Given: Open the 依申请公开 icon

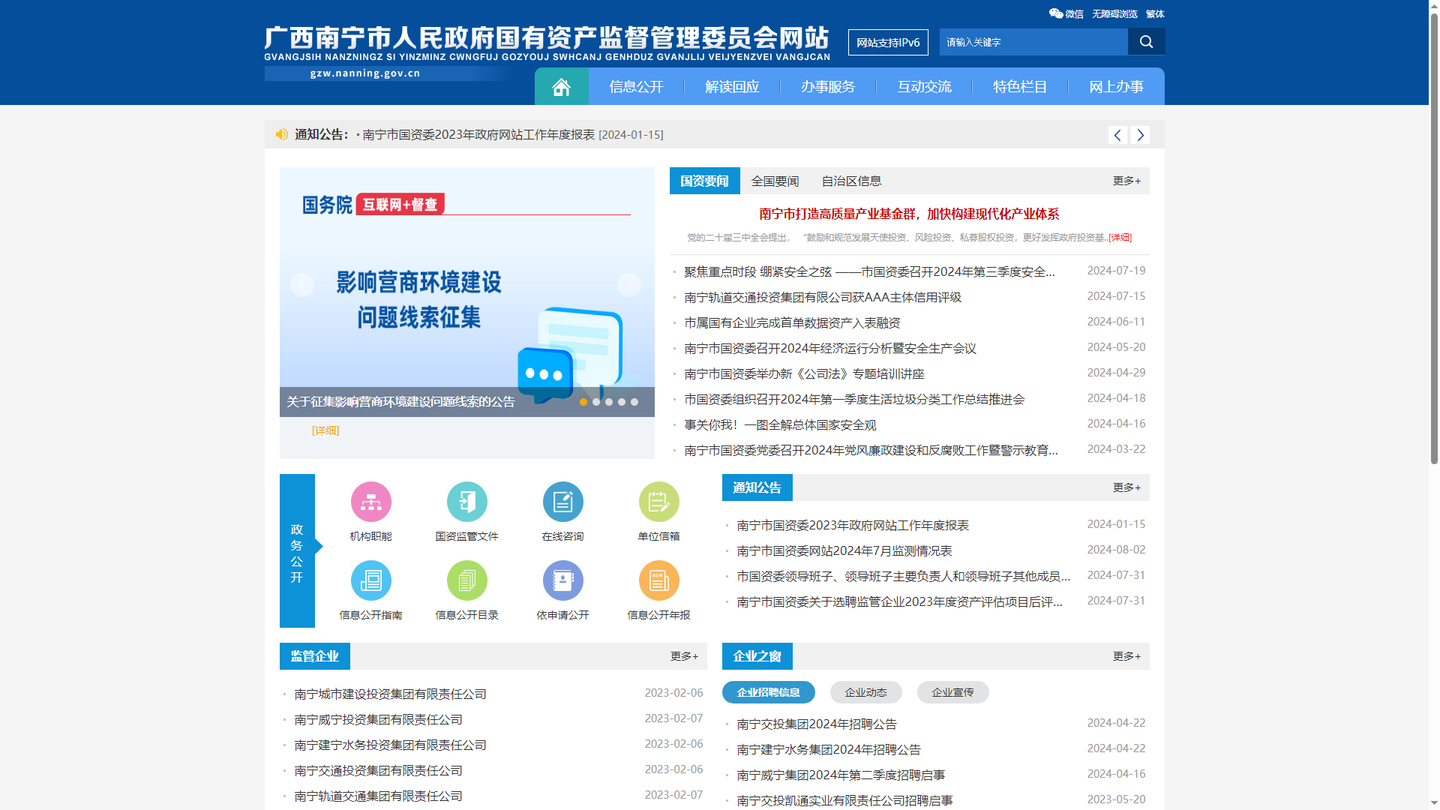Looking at the screenshot, I should click(563, 581).
